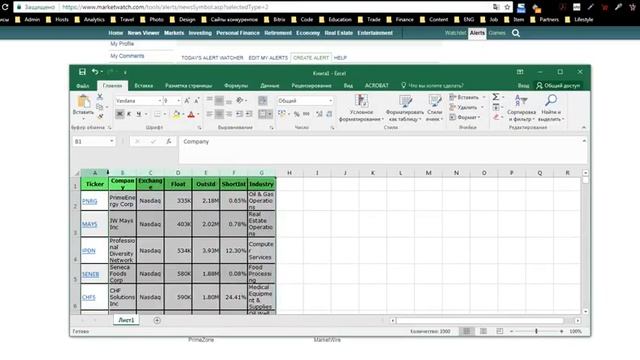Open the number format Общий dropdown
The width and height of the screenshot is (640, 360).
tap(330, 100)
